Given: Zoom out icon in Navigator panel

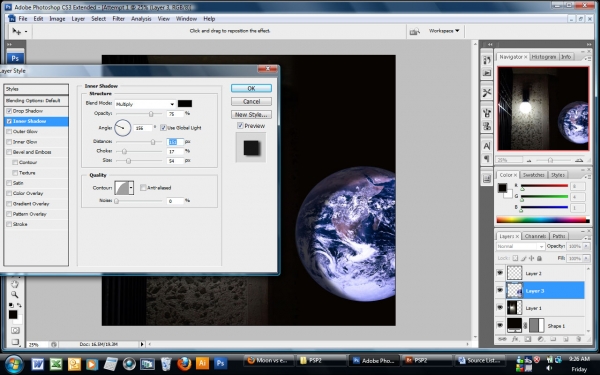Looking at the screenshot, I should (x=529, y=160).
